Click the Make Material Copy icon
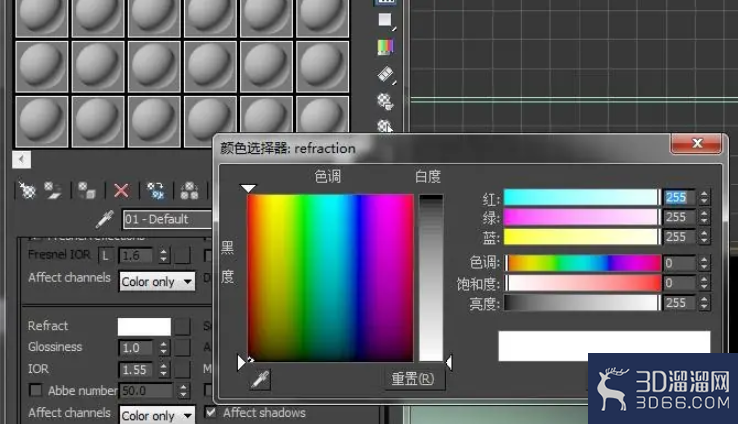Viewport: 738px width, 424px height. pyautogui.click(x=155, y=191)
